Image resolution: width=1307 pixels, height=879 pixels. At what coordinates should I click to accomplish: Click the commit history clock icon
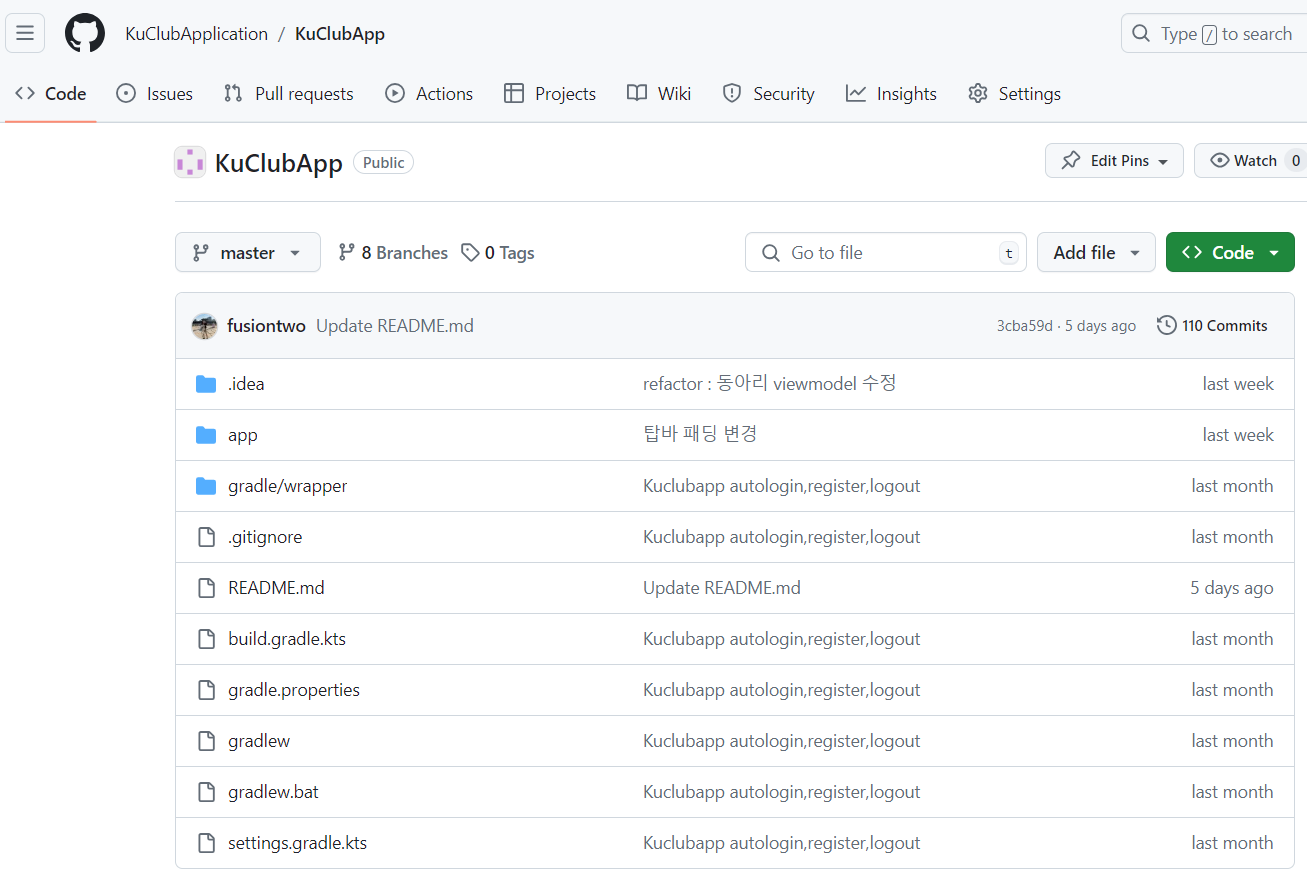(x=1166, y=325)
